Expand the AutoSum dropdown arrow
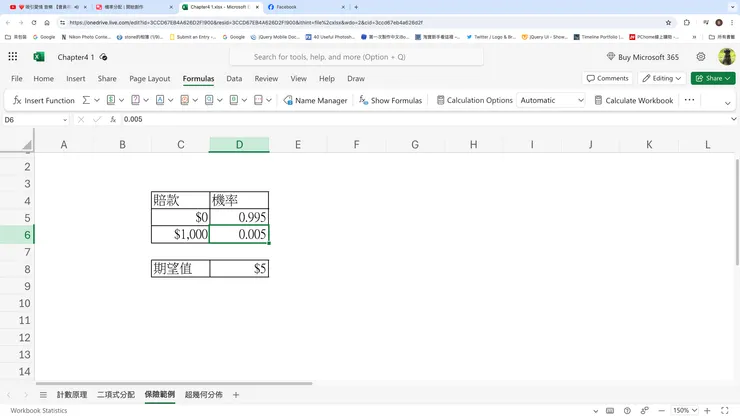 tap(97, 100)
